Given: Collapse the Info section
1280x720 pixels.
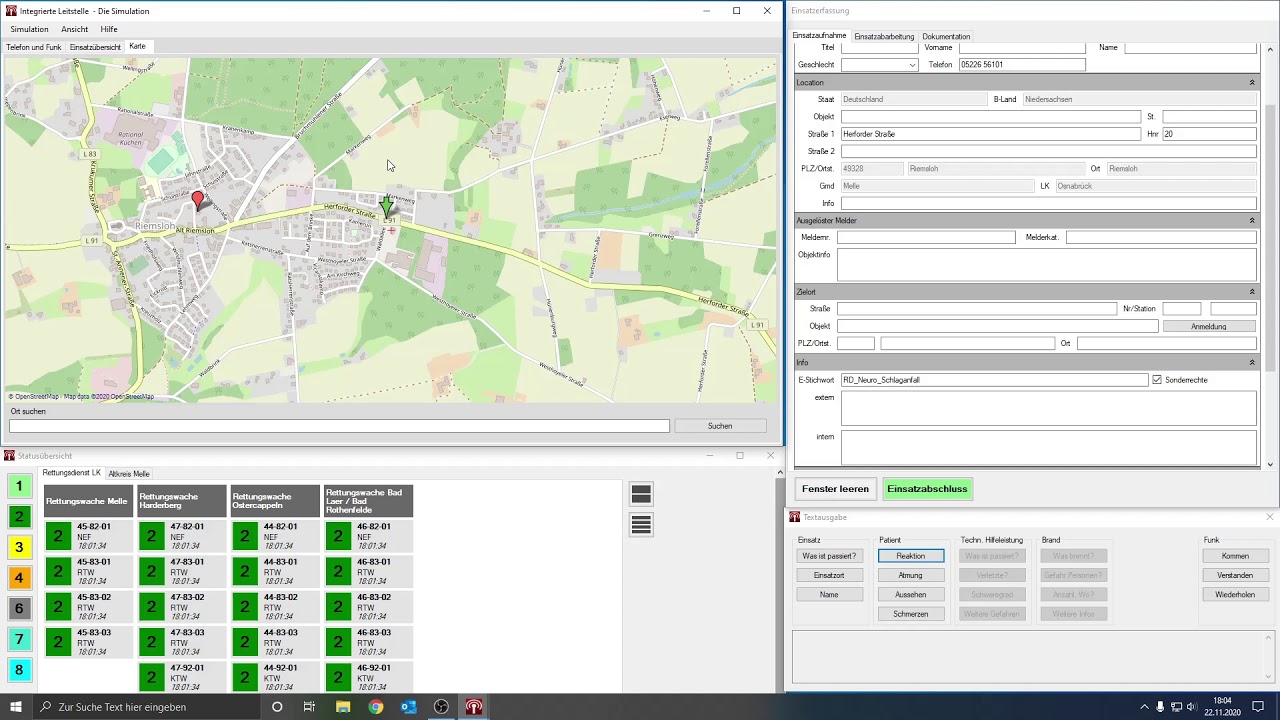Looking at the screenshot, I should (1251, 362).
